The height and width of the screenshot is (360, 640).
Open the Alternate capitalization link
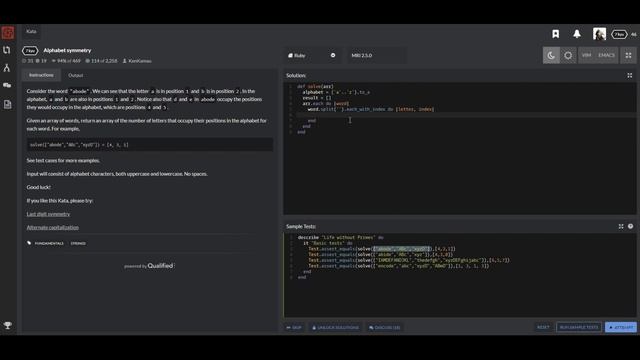[x=53, y=227]
